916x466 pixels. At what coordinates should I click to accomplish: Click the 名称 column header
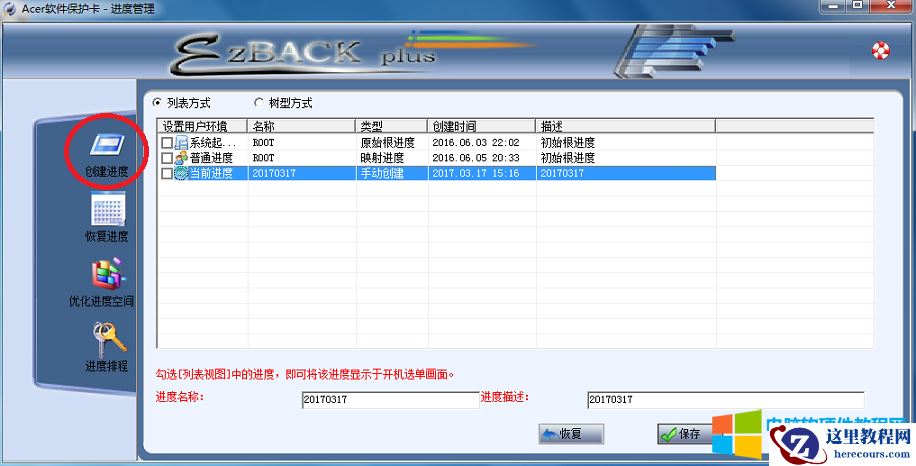302,126
